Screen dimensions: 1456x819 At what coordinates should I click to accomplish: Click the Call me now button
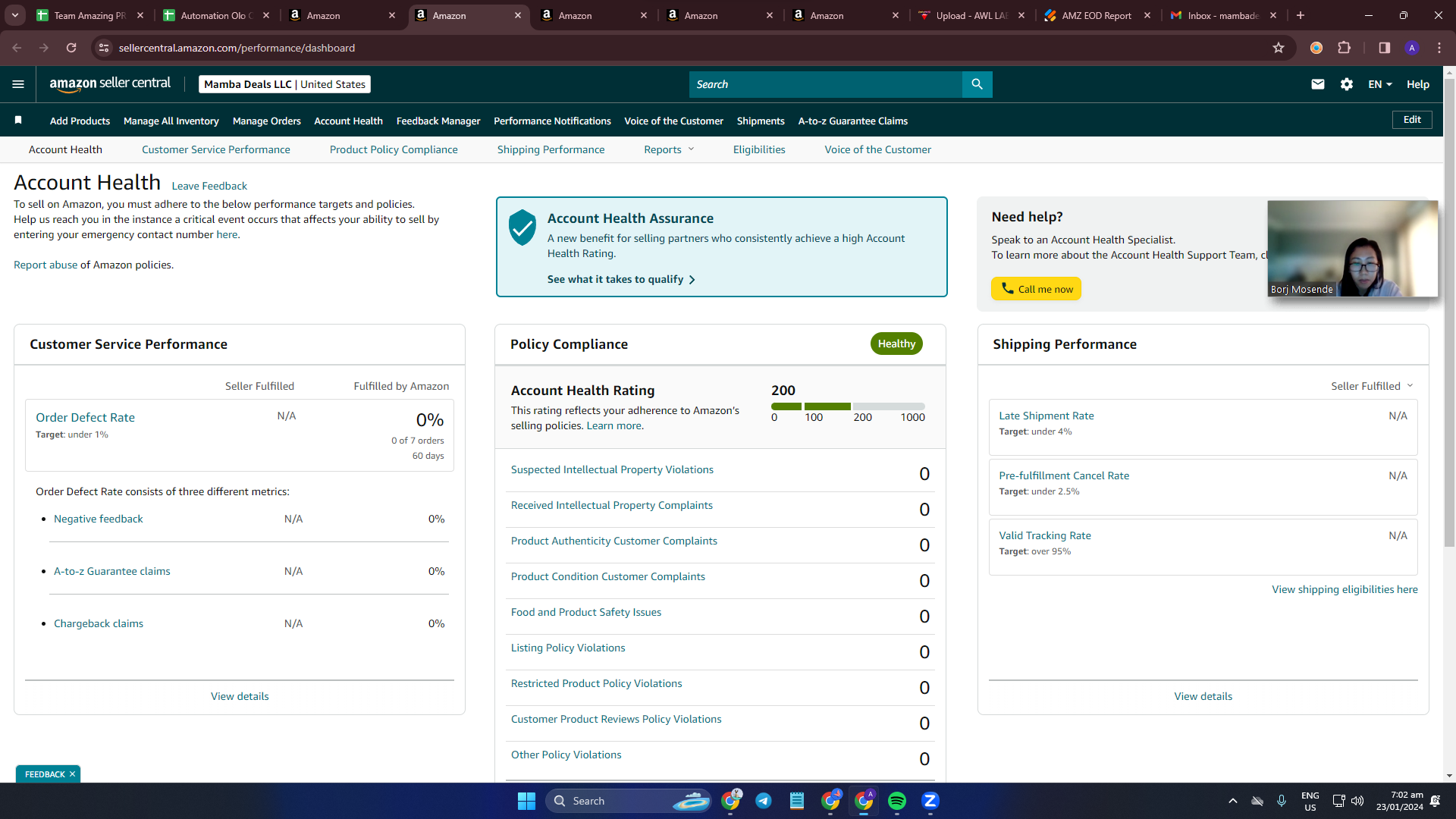1036,289
